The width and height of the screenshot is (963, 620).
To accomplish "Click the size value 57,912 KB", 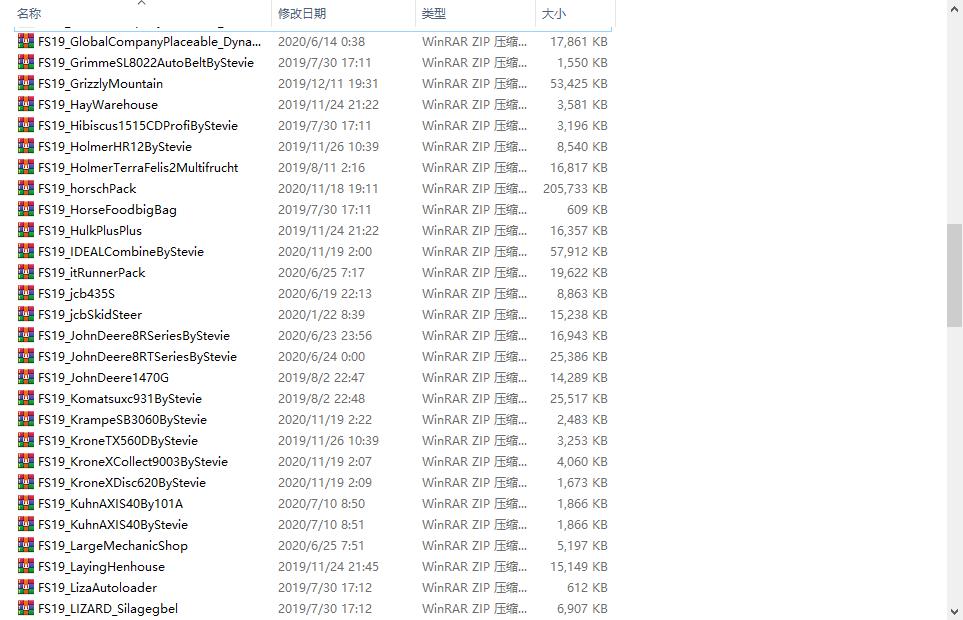I will pos(579,252).
